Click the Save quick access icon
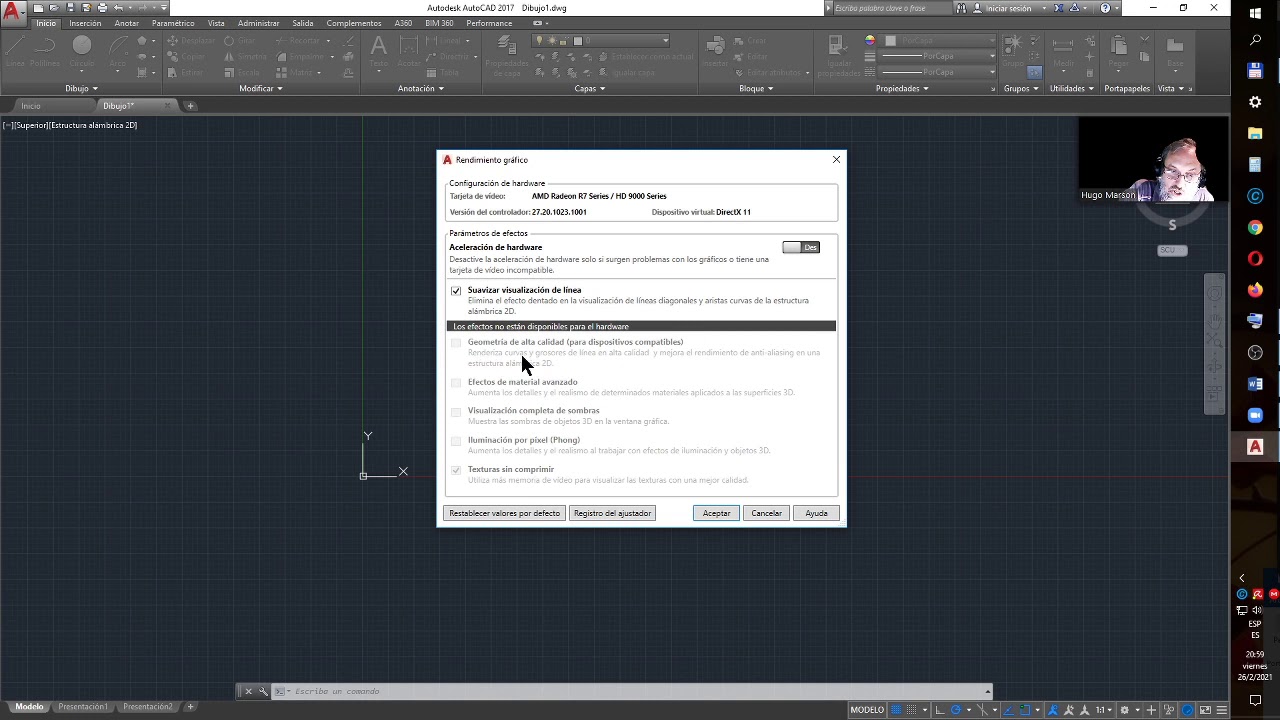1280x720 pixels. (70, 8)
